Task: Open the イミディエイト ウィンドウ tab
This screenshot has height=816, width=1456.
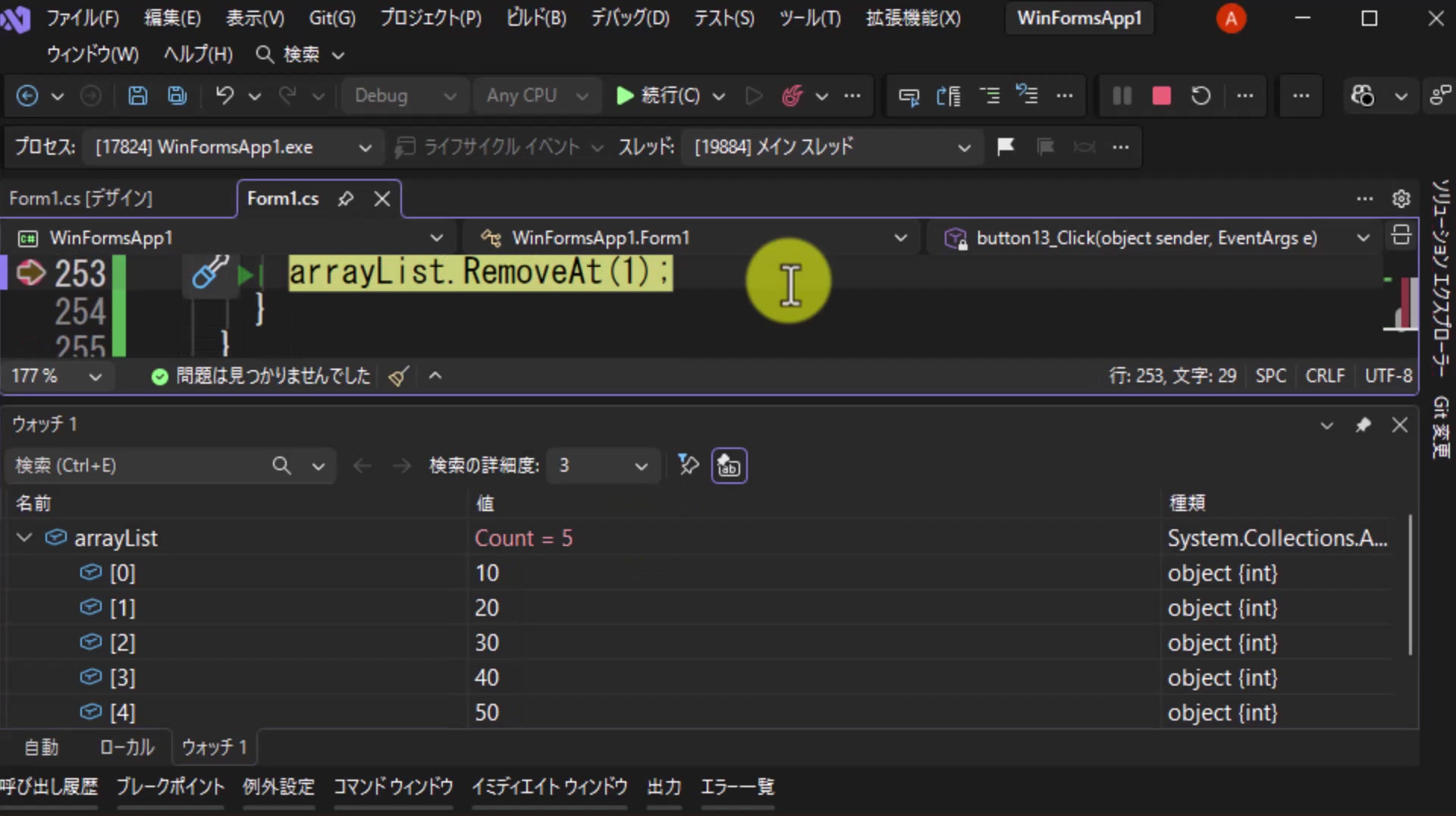Action: pos(549,786)
